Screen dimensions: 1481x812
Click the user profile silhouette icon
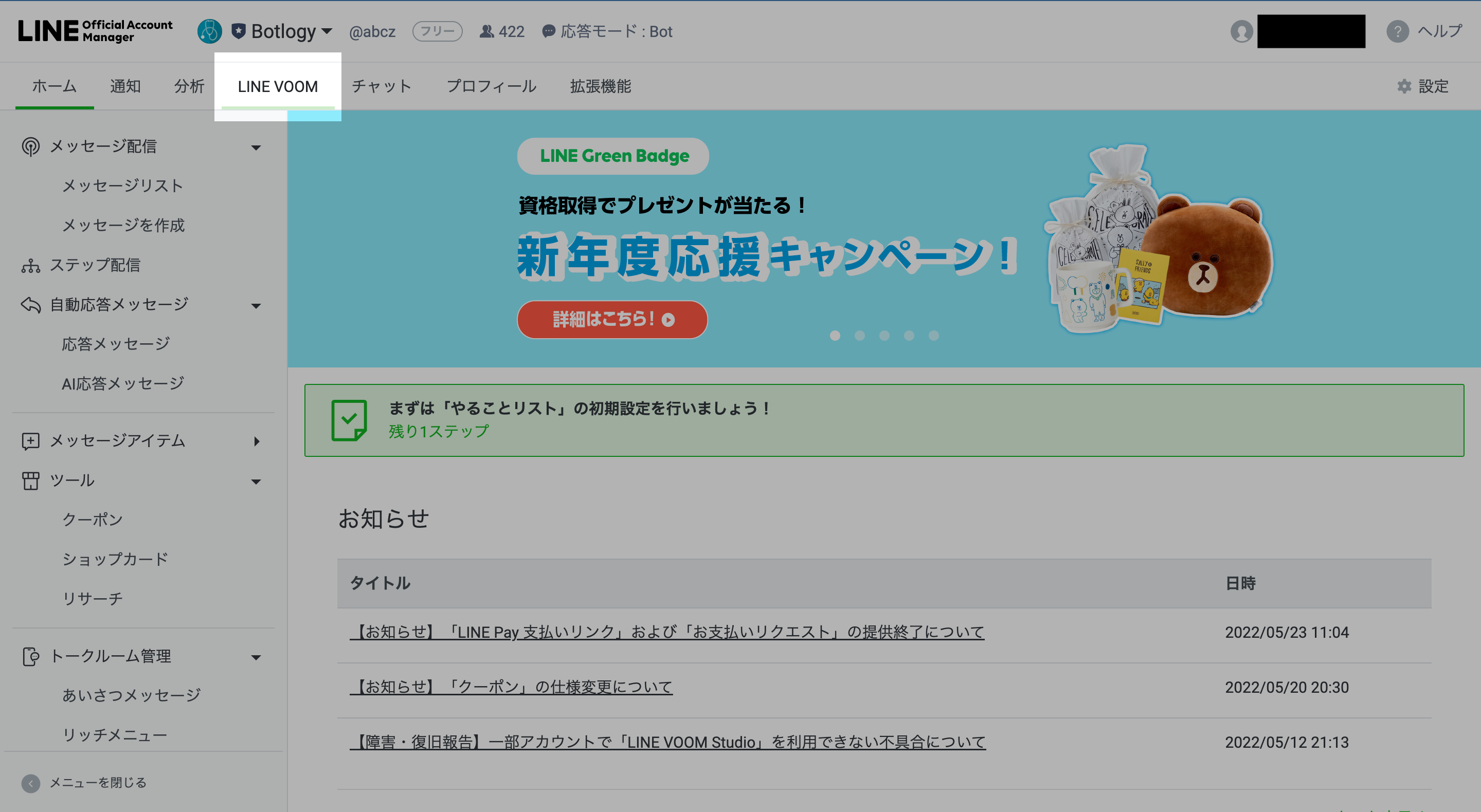(x=1241, y=31)
